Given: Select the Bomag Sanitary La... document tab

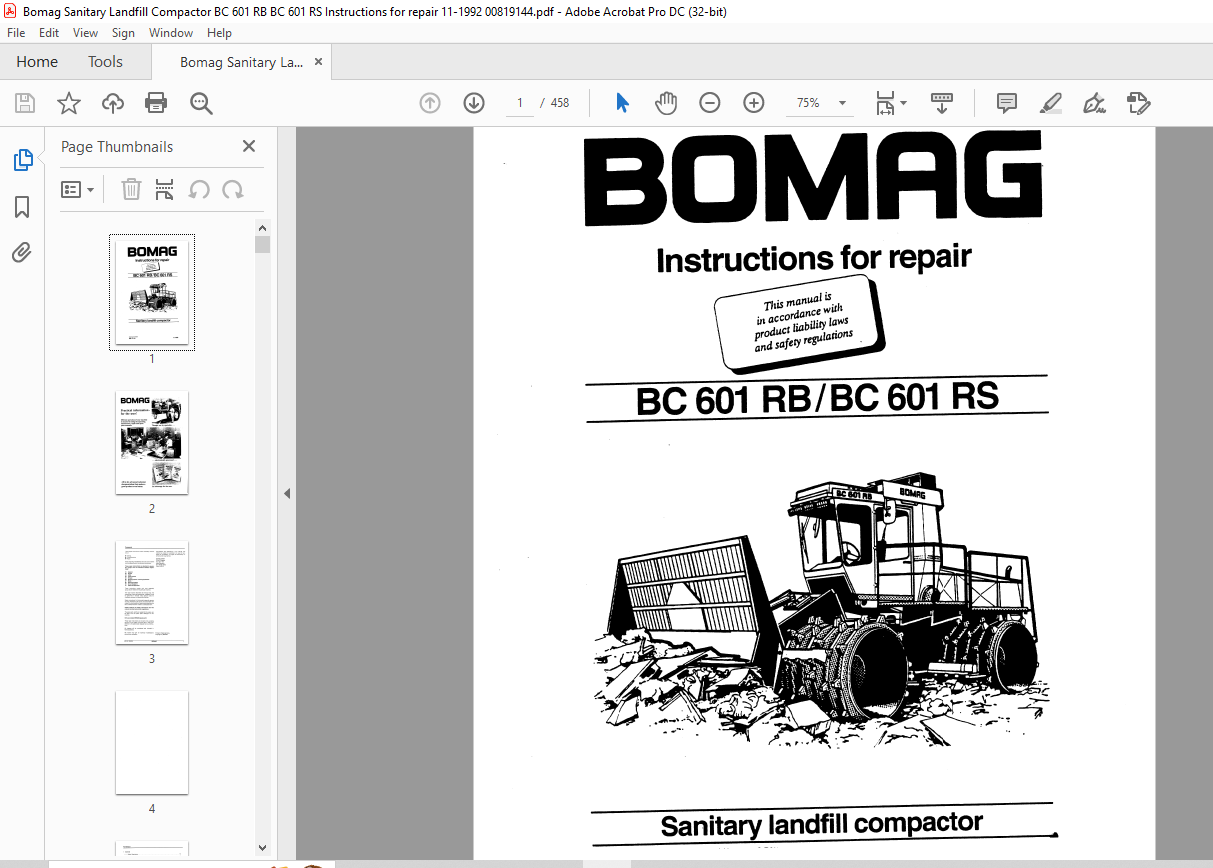Looking at the screenshot, I should [x=241, y=62].
